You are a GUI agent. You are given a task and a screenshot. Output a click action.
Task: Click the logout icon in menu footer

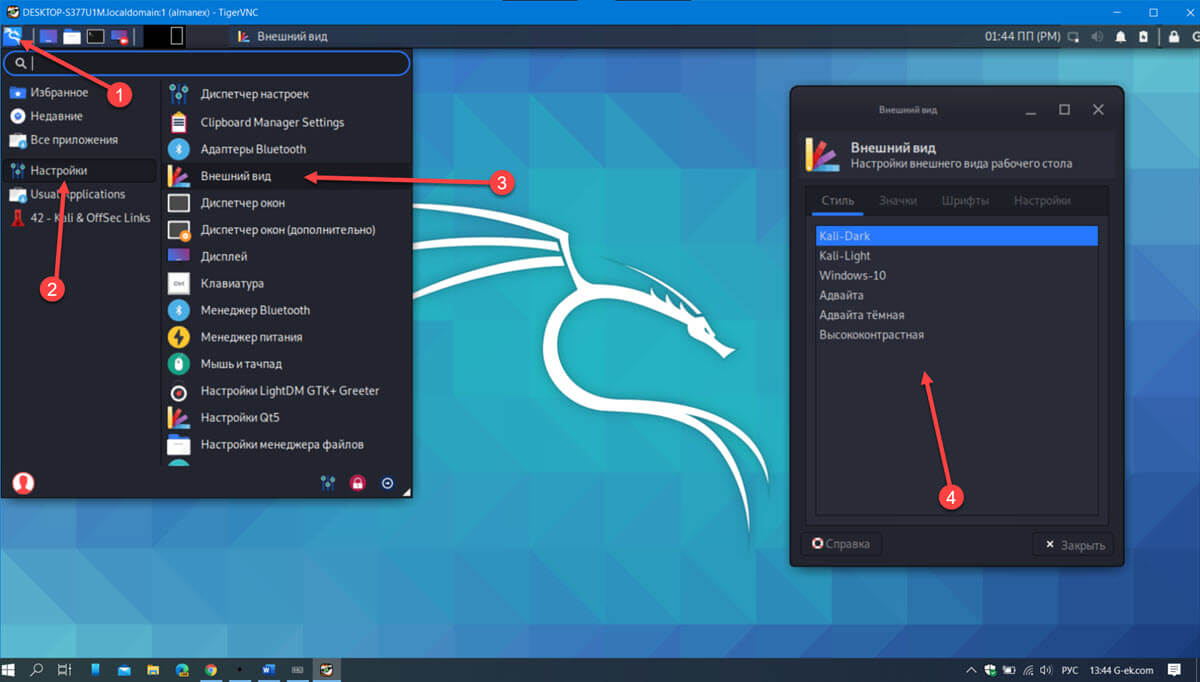(388, 484)
